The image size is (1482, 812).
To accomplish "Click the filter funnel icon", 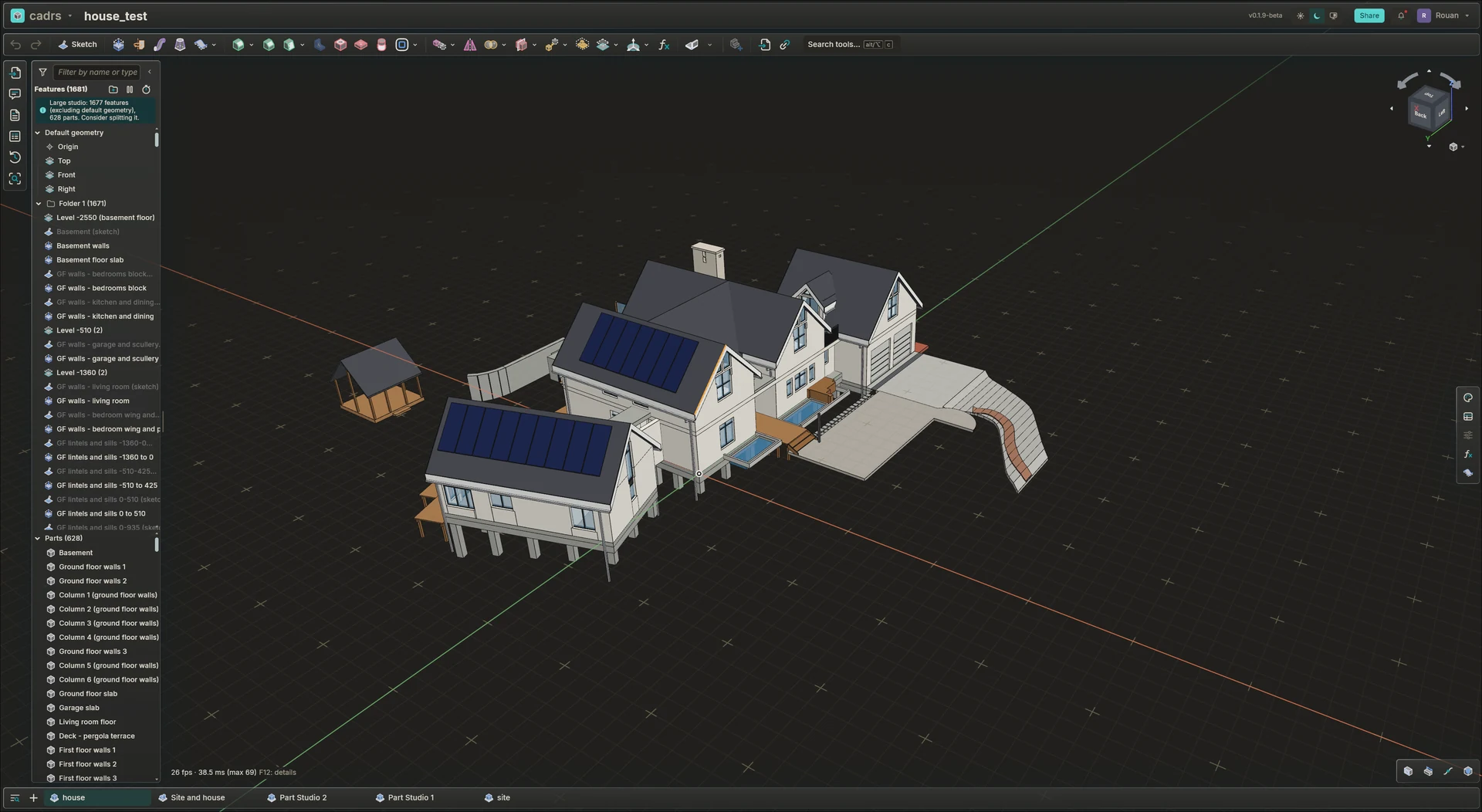I will 42,73.
